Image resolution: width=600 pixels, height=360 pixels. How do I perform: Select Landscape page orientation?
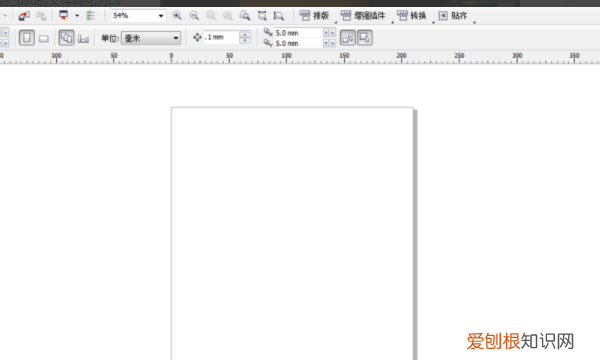point(44,38)
